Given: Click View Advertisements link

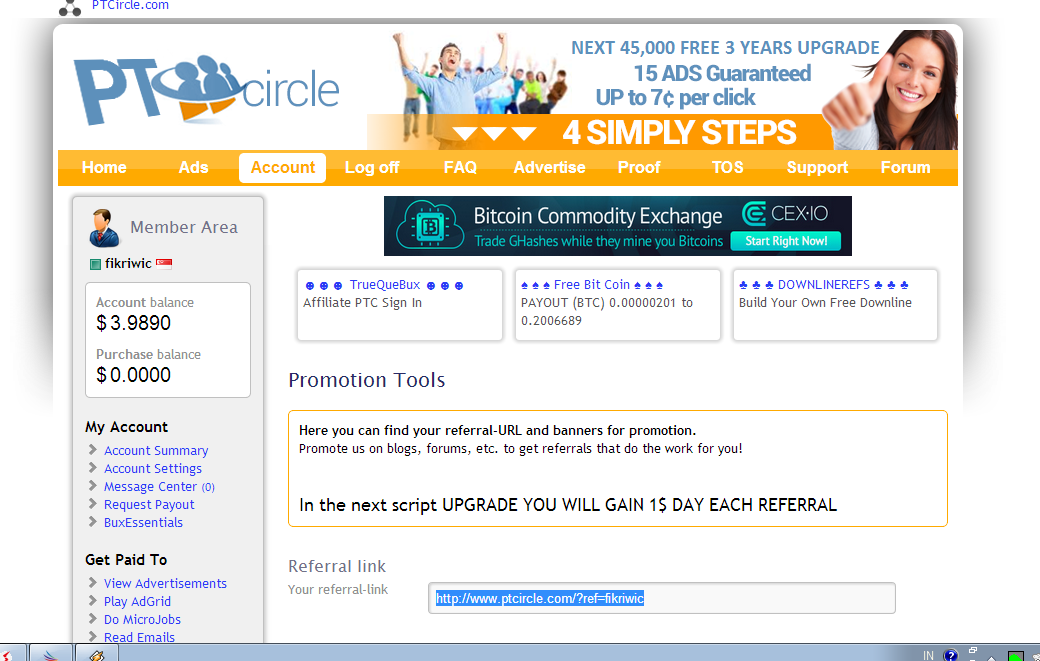Looking at the screenshot, I should 165,583.
